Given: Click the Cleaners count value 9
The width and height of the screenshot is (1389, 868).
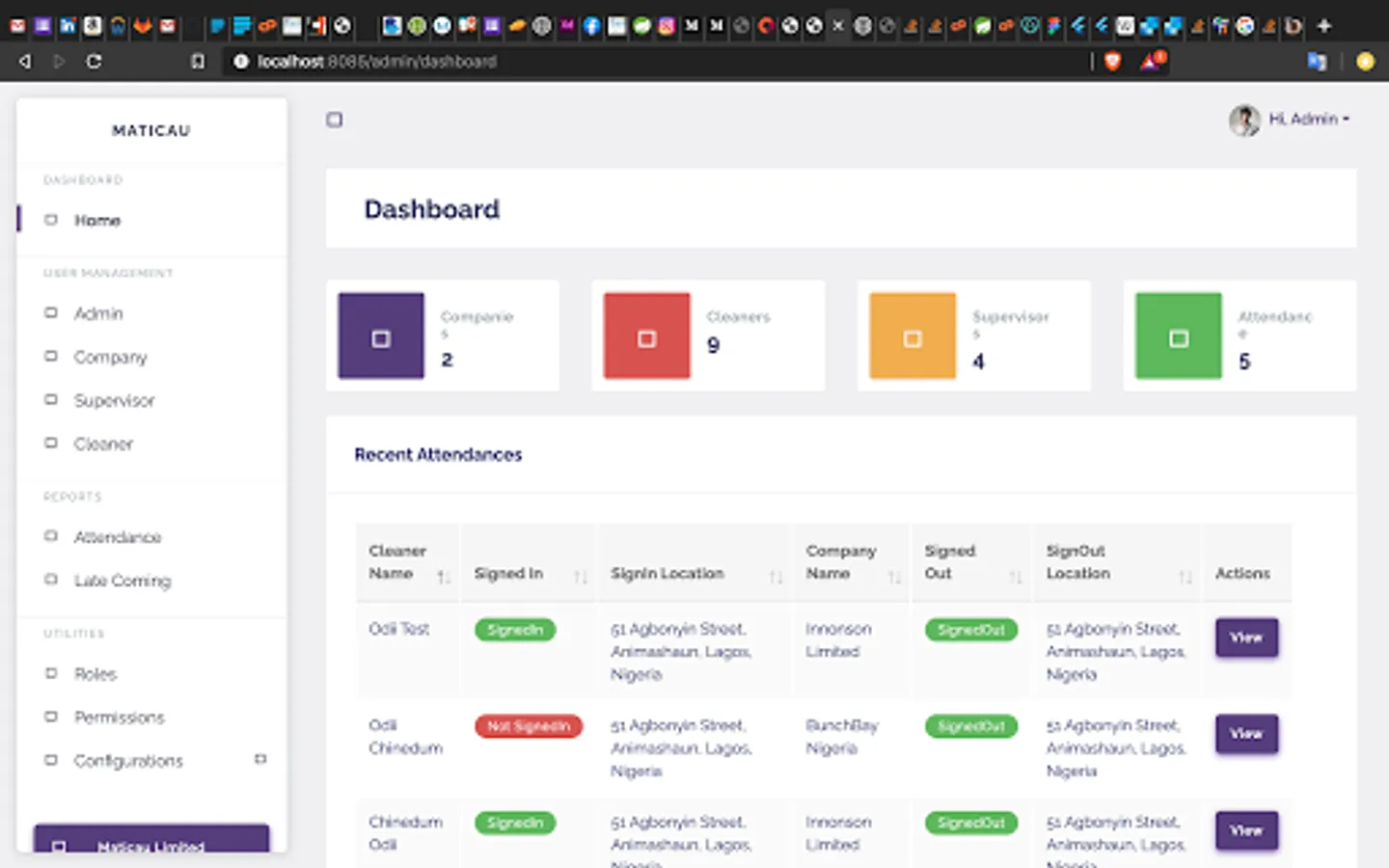Looking at the screenshot, I should pos(713,345).
